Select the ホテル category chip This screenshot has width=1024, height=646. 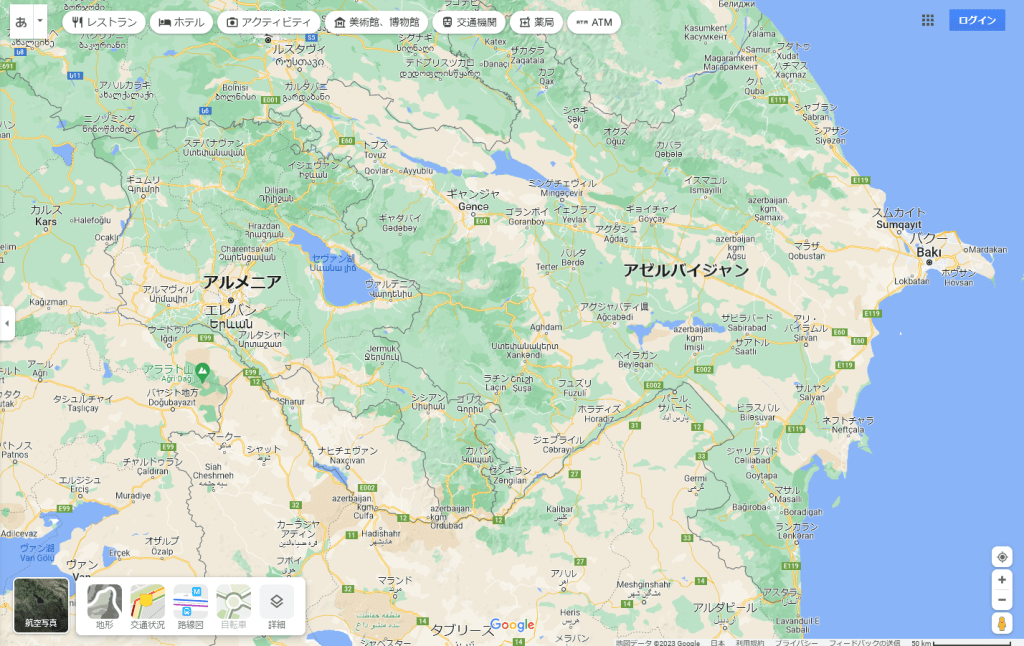[181, 22]
